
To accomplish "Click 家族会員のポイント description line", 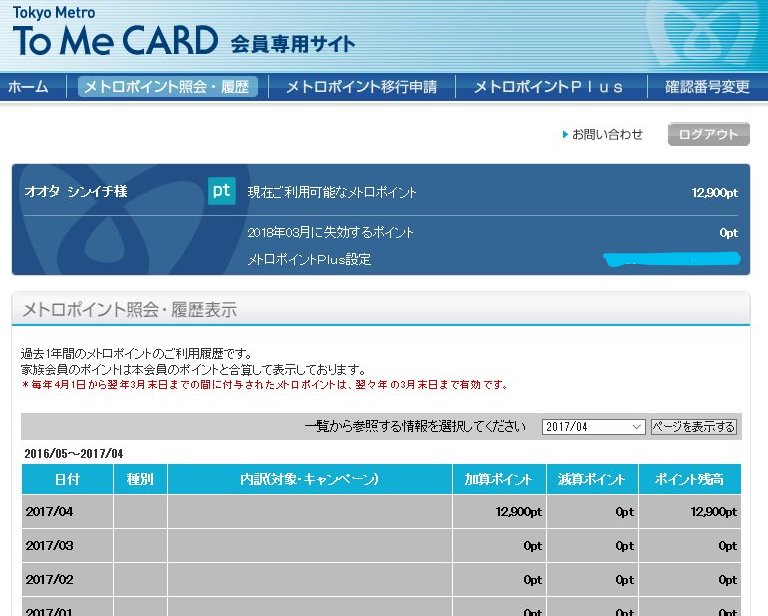I will coord(193,369).
